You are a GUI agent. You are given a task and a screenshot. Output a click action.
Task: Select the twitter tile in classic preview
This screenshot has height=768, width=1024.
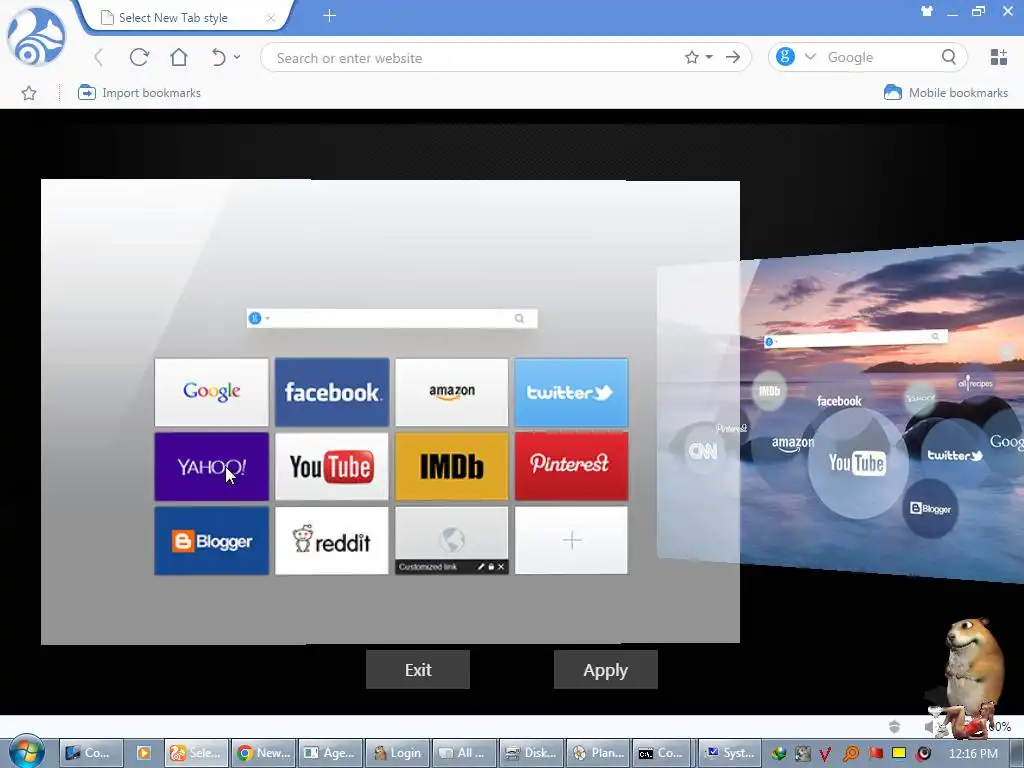(x=571, y=392)
